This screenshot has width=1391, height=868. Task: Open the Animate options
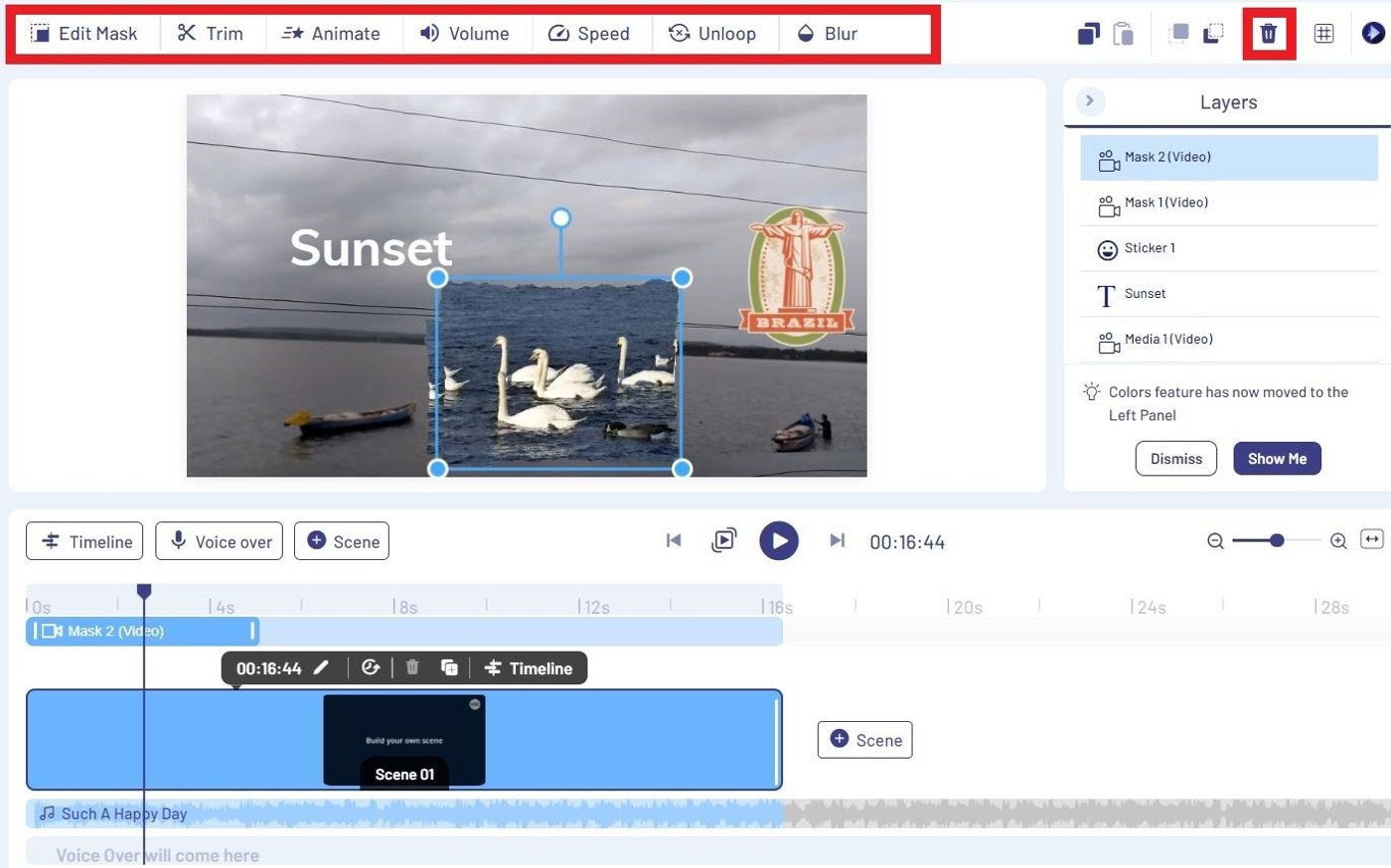[x=333, y=33]
